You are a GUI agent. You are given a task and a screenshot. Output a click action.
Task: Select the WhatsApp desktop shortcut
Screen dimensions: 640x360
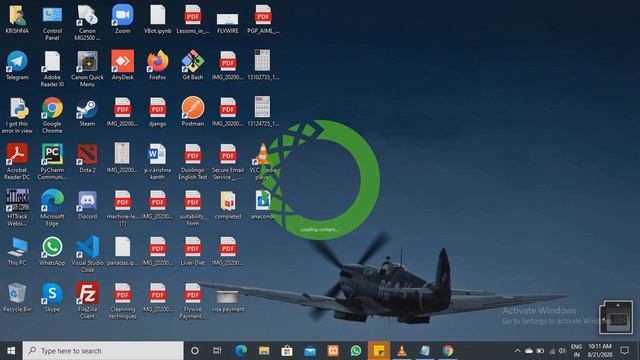click(x=52, y=251)
